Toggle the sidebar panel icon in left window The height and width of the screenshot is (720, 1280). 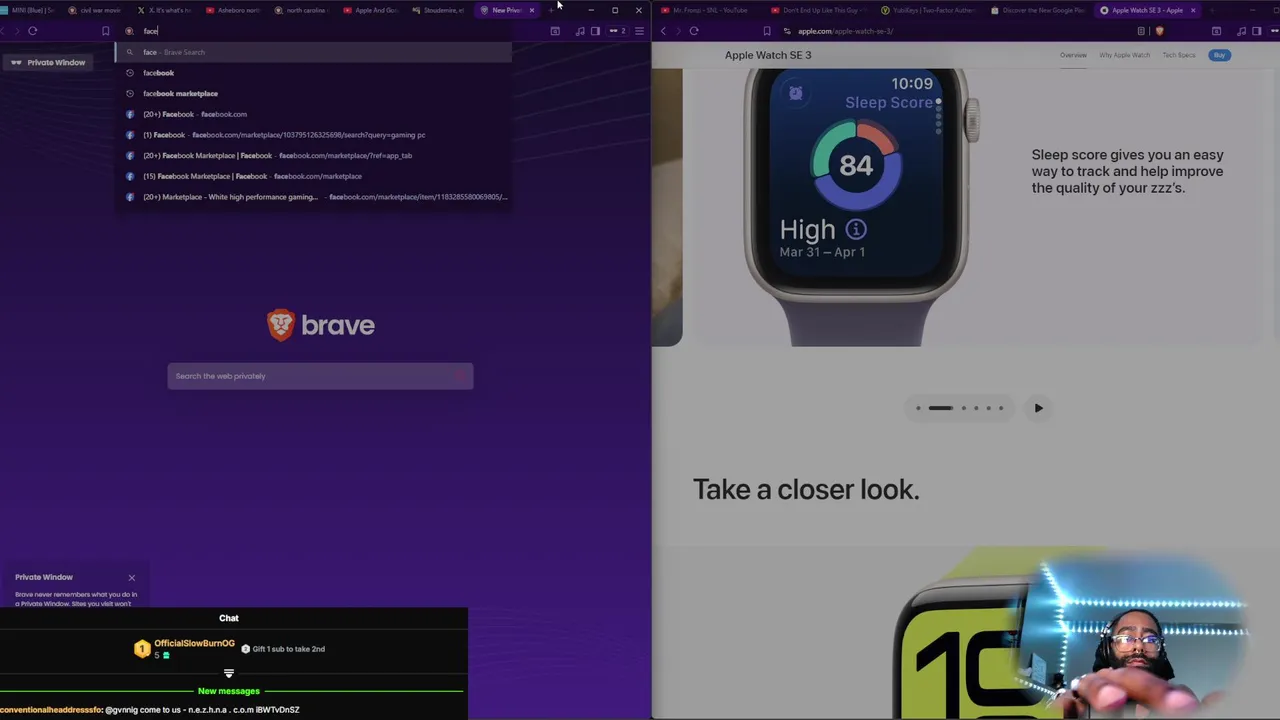pyautogui.click(x=595, y=31)
